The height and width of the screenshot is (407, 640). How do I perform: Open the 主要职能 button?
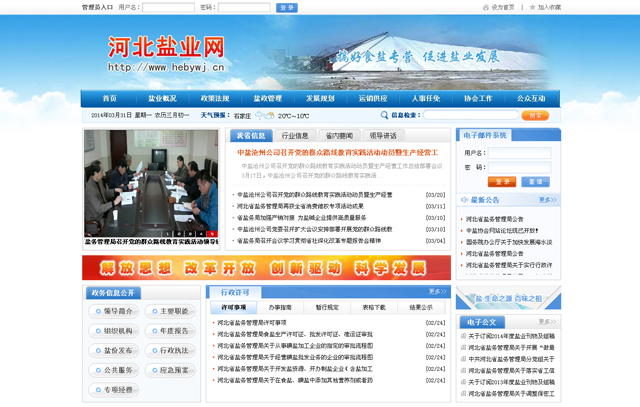coord(170,311)
